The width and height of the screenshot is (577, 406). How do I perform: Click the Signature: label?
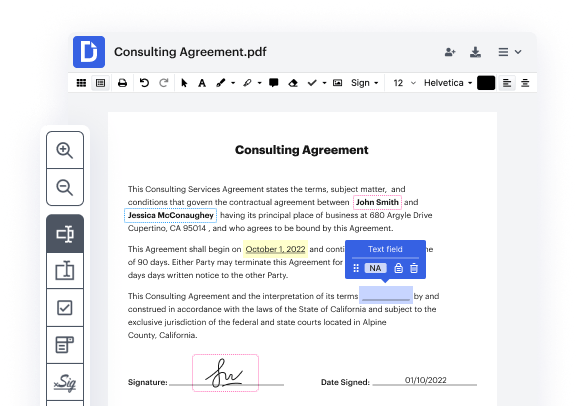[148, 382]
